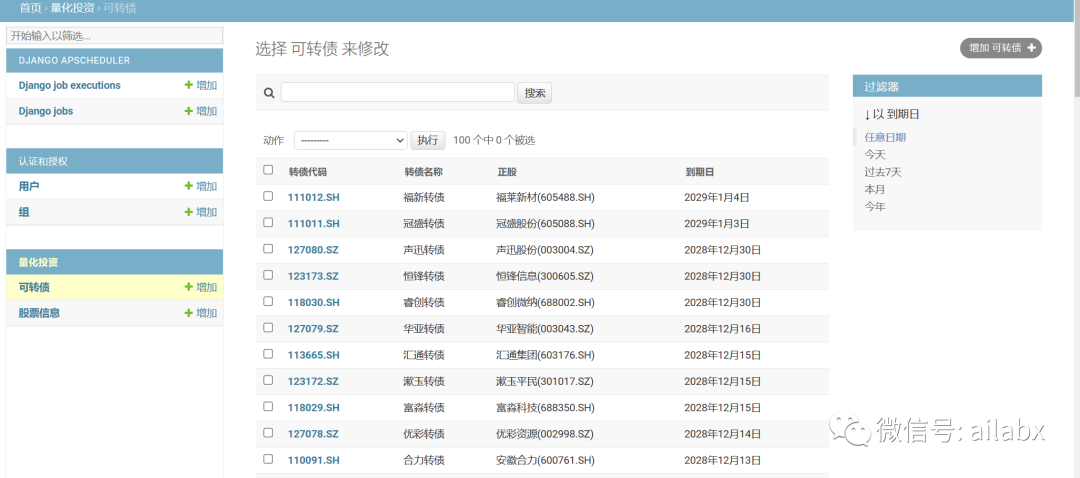Click the 合力转债 name cell
Viewport: 1080px width, 478px height.
click(x=424, y=460)
